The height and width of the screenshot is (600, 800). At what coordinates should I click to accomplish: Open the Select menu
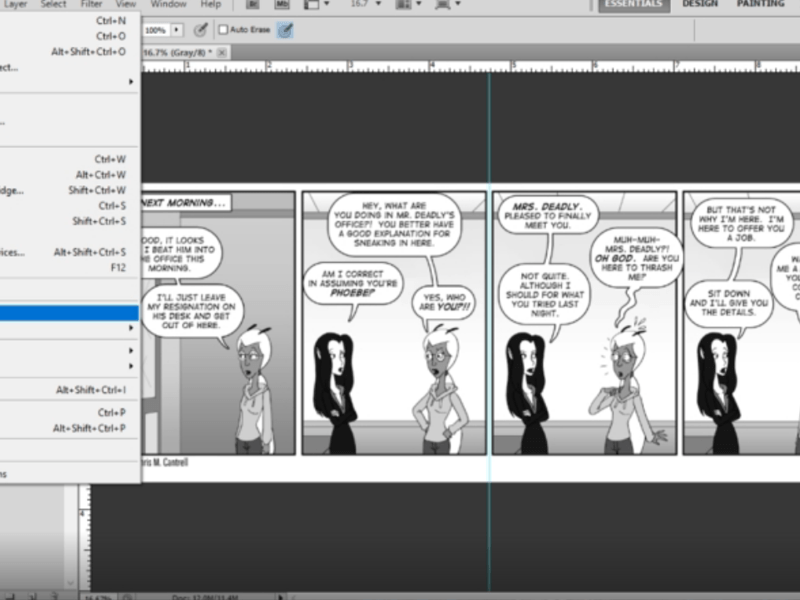53,4
